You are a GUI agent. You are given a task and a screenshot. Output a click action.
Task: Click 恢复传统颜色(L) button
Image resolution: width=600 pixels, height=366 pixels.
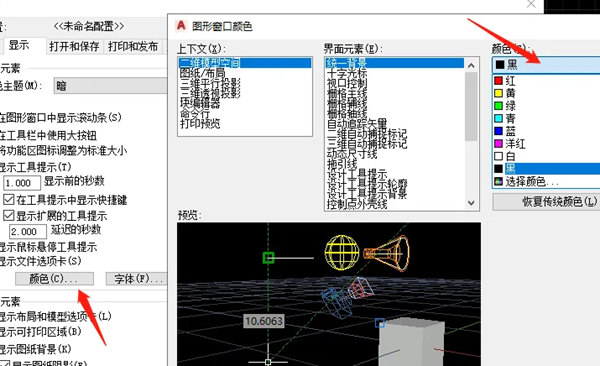coord(546,202)
